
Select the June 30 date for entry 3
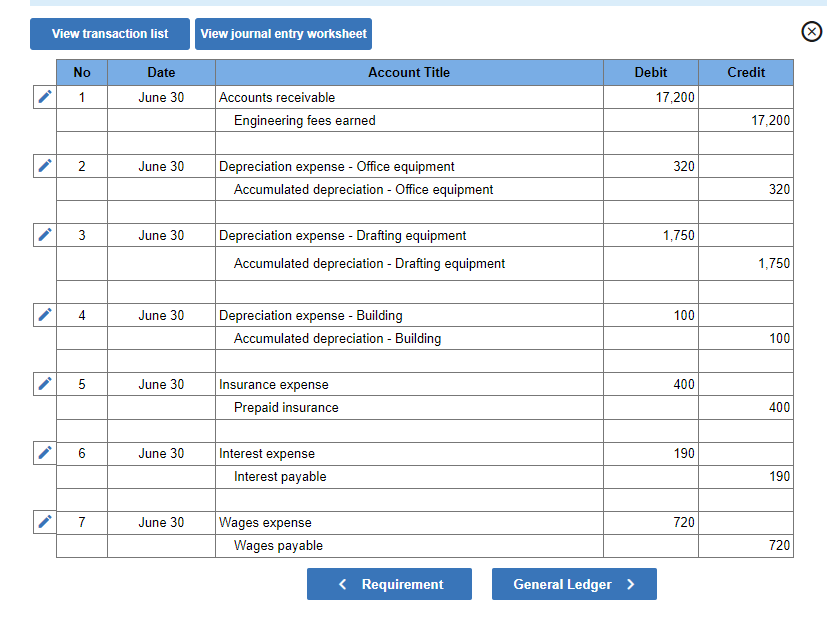point(161,235)
